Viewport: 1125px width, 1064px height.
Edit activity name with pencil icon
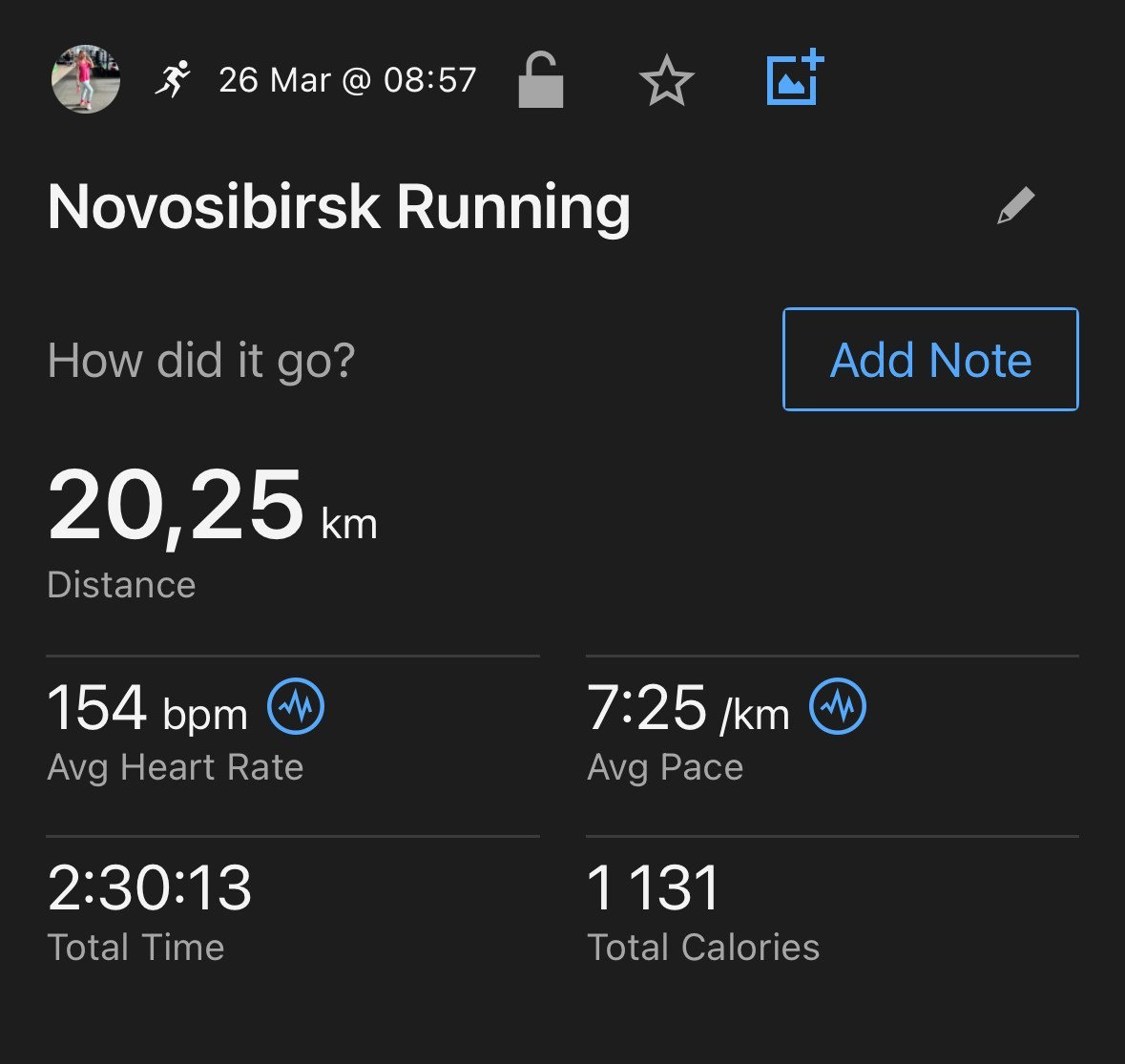(x=1016, y=206)
